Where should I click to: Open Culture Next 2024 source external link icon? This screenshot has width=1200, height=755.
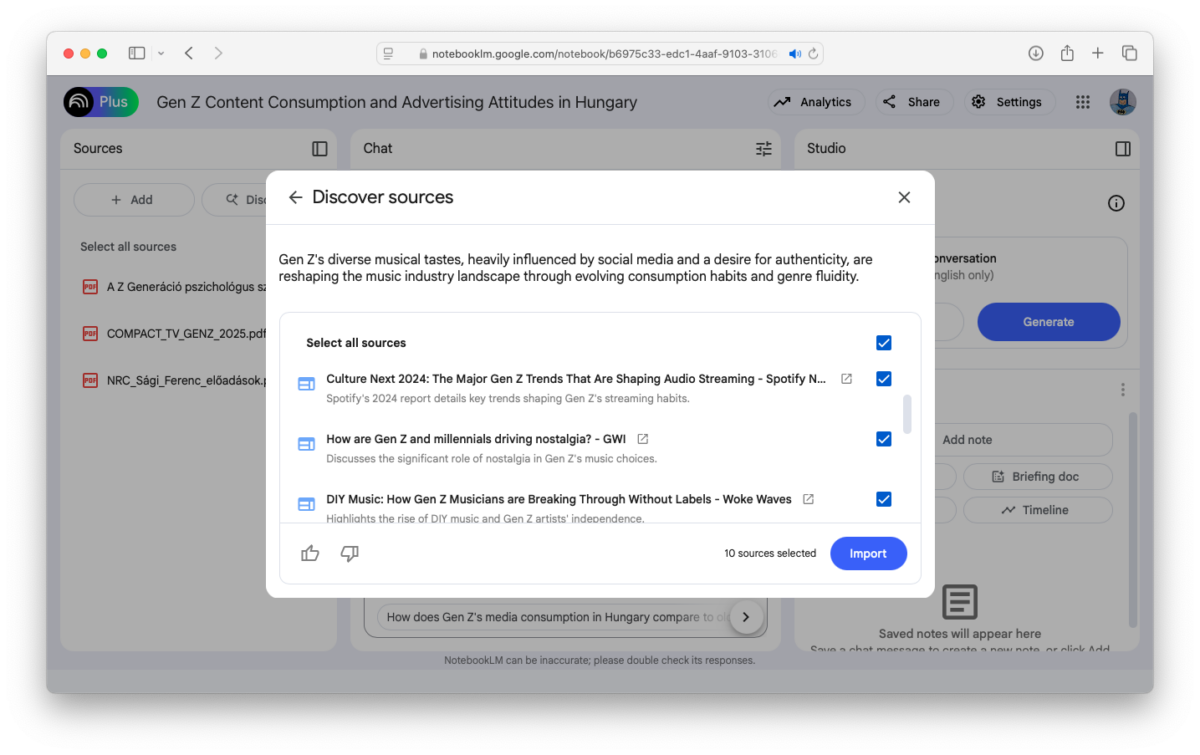click(x=847, y=379)
